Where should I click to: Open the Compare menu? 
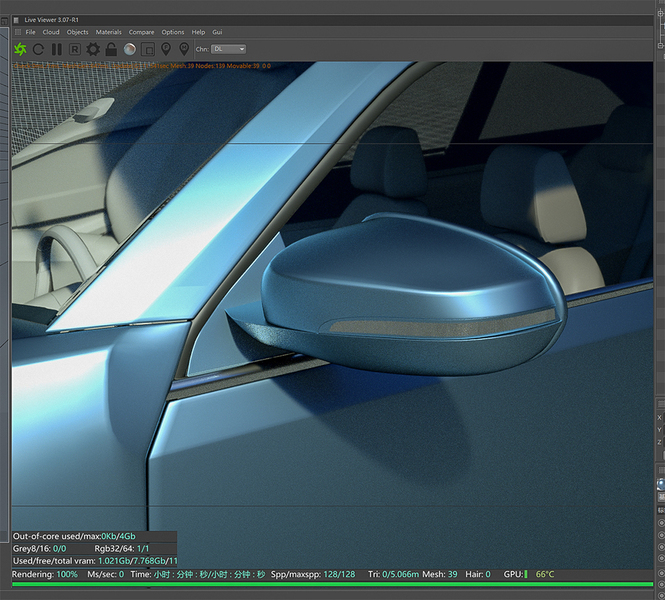(142, 32)
